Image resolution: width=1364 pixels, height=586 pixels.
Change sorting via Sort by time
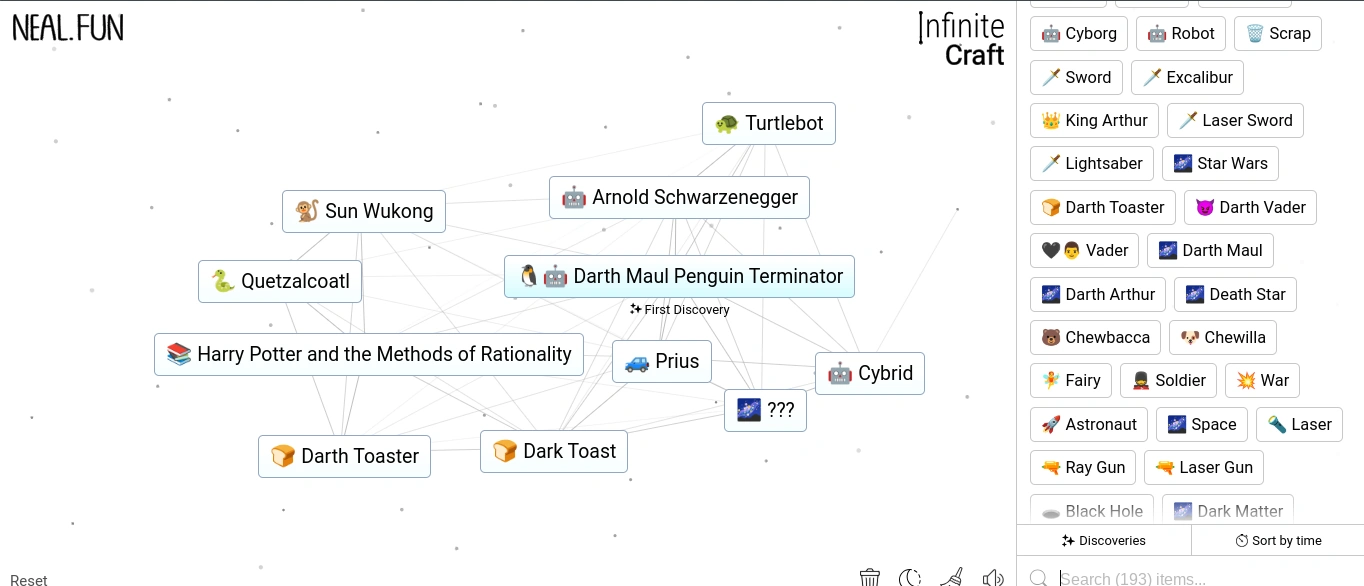(x=1278, y=540)
